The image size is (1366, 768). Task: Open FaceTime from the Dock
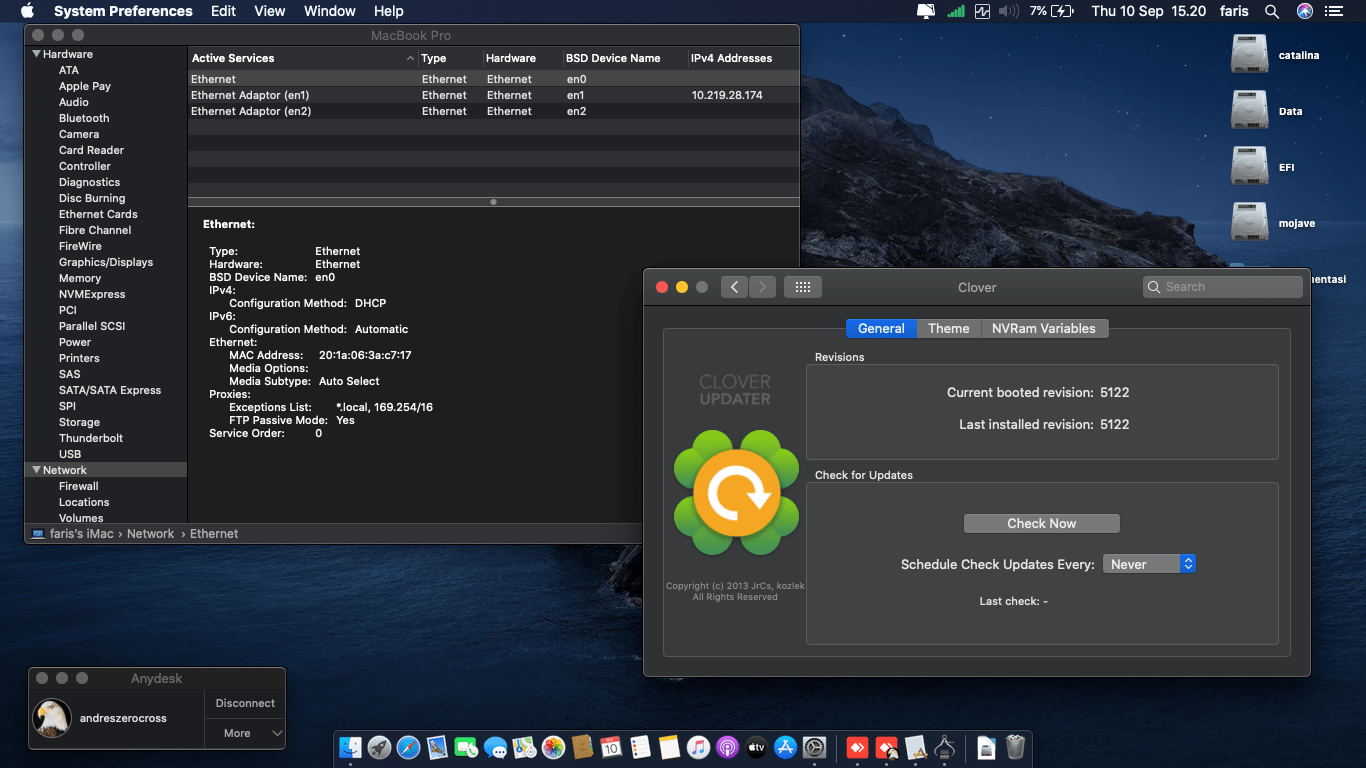point(466,747)
